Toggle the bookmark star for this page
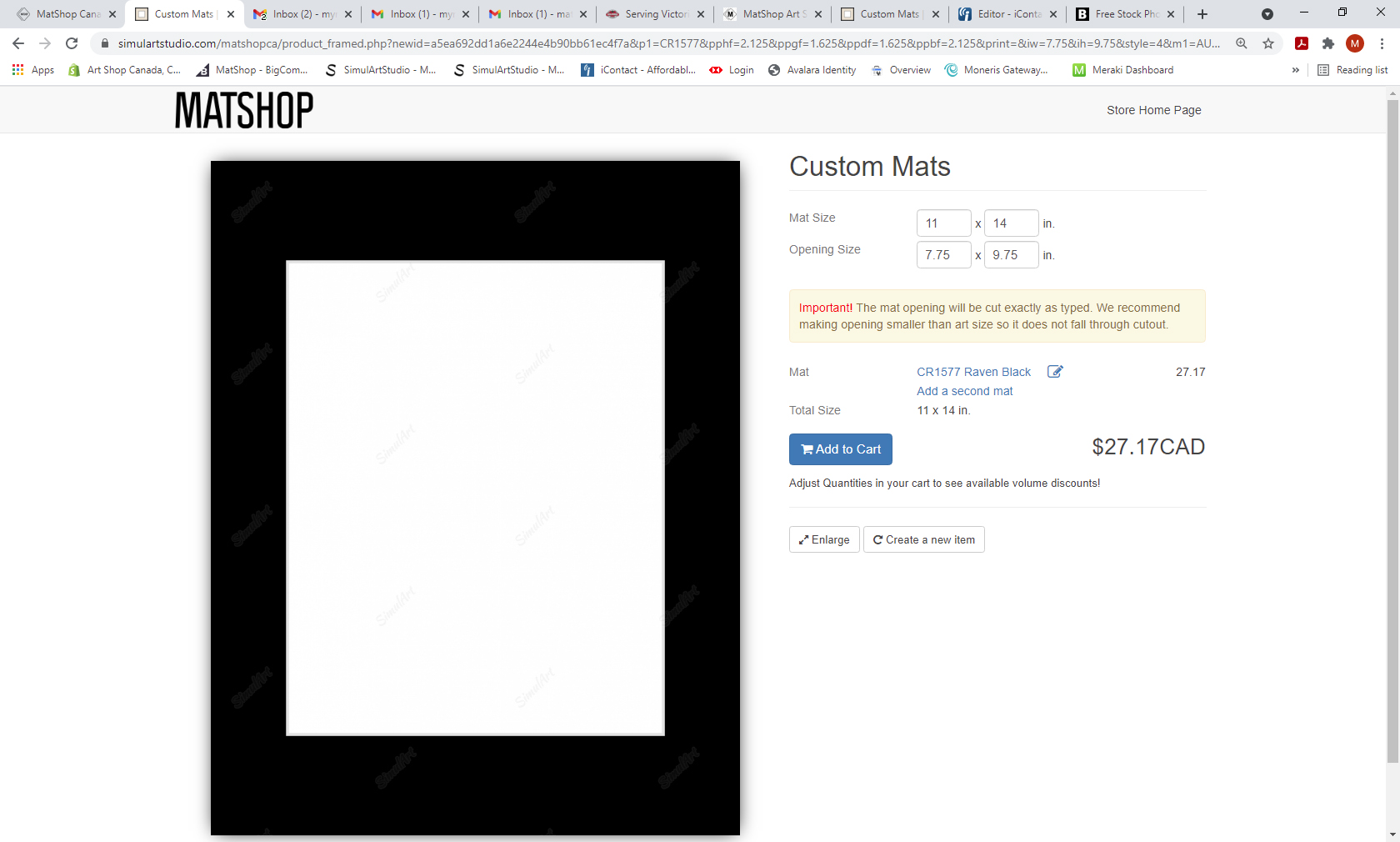Image resolution: width=1400 pixels, height=842 pixels. (x=1269, y=43)
